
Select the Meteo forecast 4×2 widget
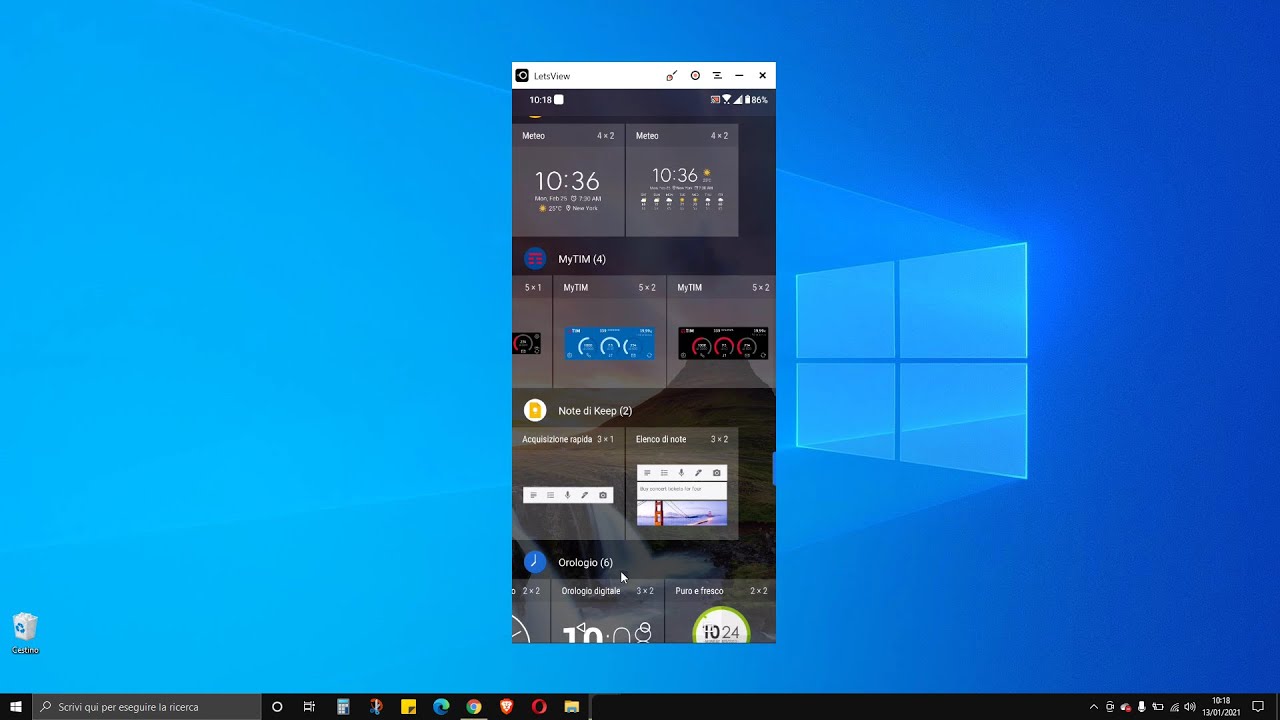point(682,180)
